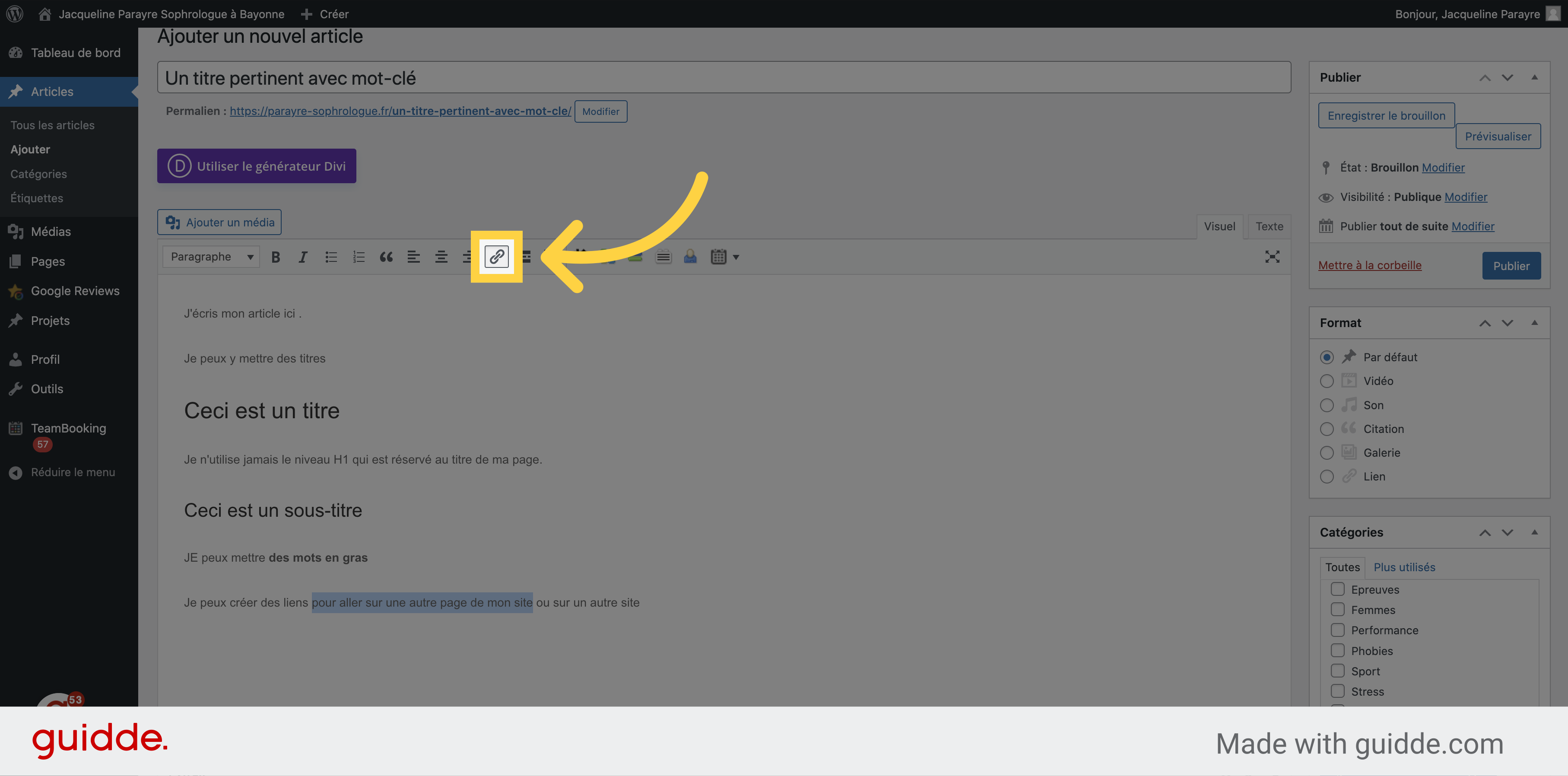The image size is (1568, 776).
Task: Click the WordPress logo in the admin bar
Action: coord(15,13)
